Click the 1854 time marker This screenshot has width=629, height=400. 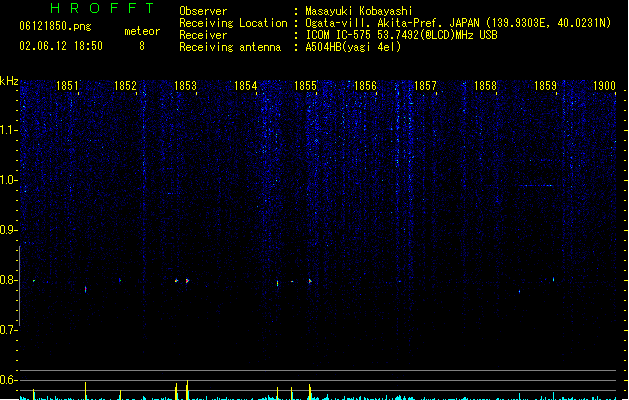[245, 86]
